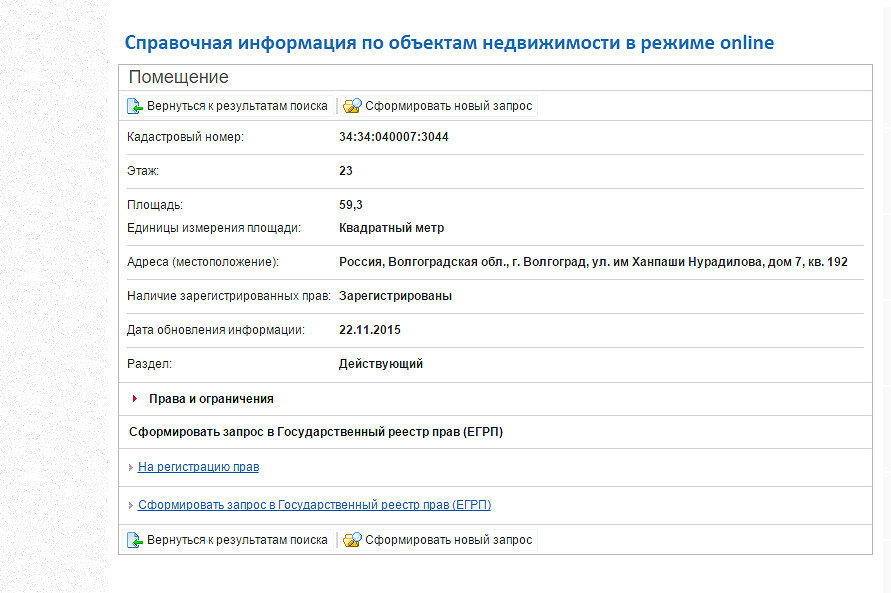The height and width of the screenshot is (593, 891).
Task: Click the Волгоград address value text
Action: pos(593,262)
